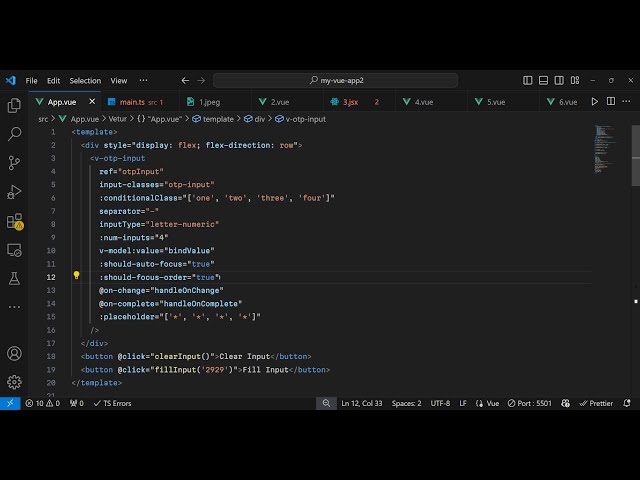
Task: Open the Explorer view in activity bar
Action: 14,105
